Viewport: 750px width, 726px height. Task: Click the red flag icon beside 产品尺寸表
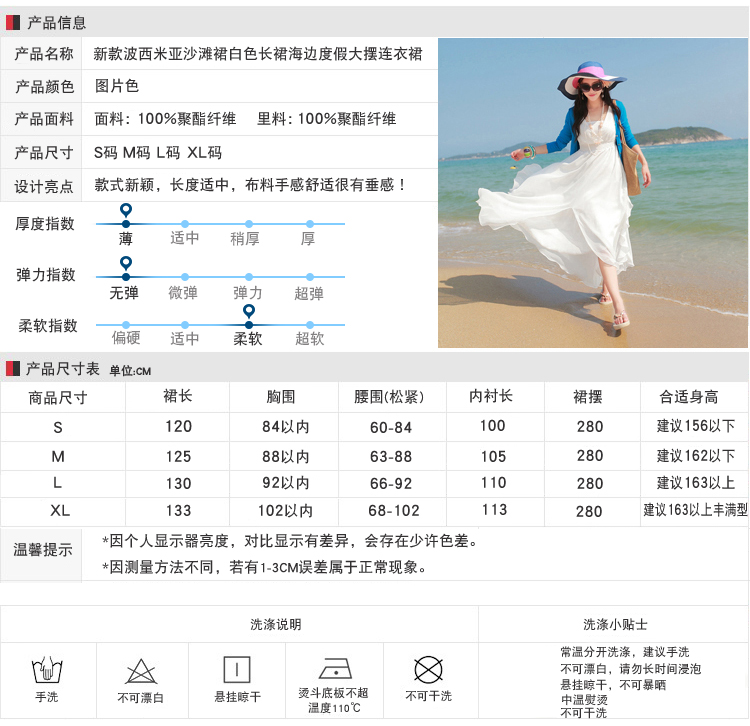[13, 368]
